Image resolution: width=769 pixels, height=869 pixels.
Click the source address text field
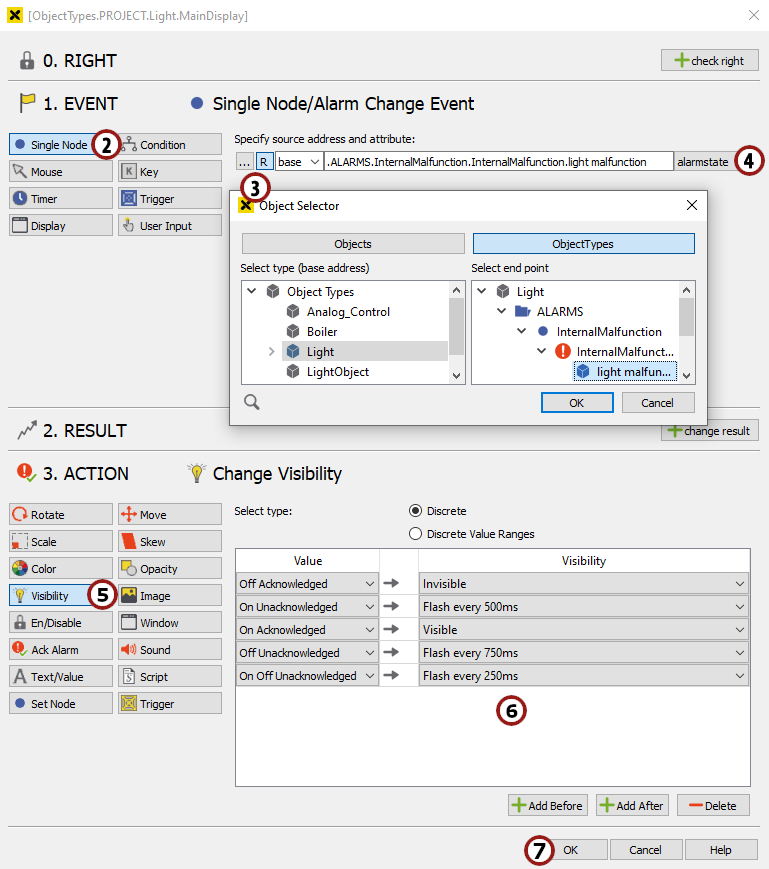498,161
